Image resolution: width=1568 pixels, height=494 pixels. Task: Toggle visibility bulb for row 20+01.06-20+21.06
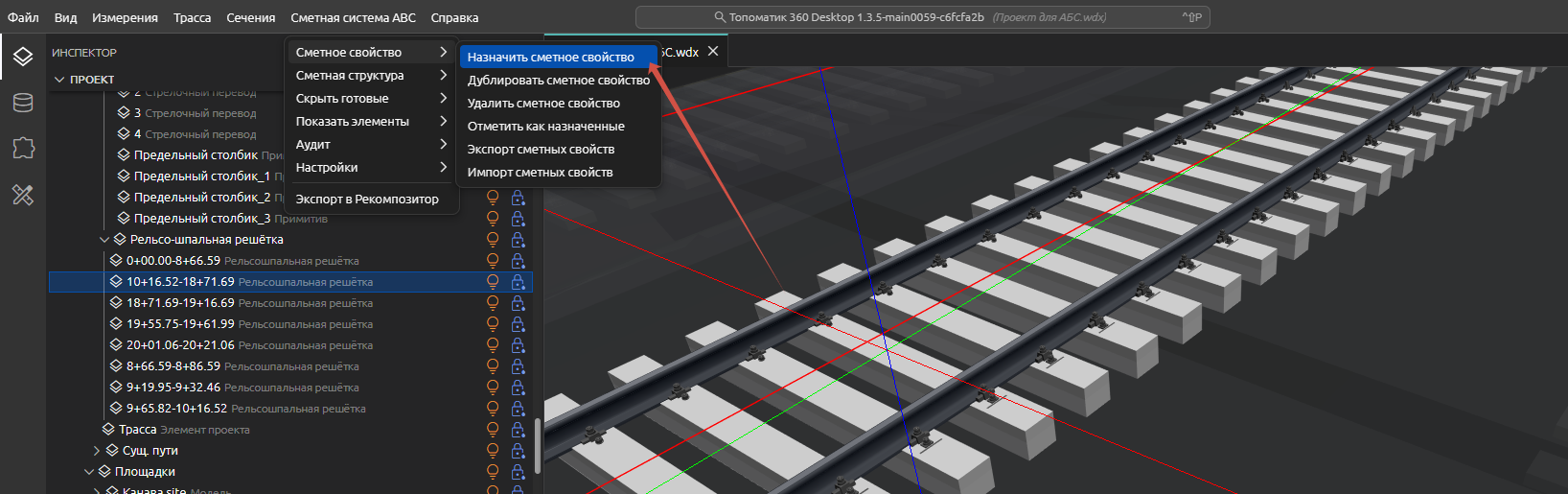click(493, 345)
